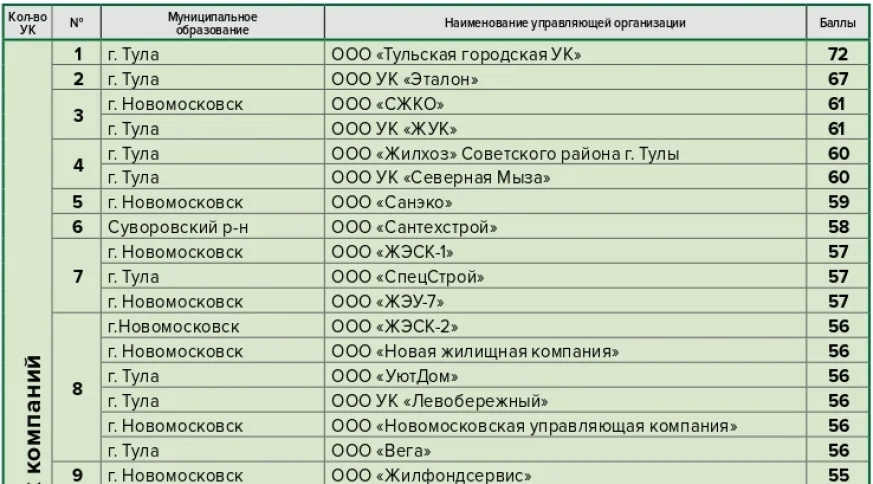Select the Суворовский р-н municipality cell
This screenshot has width=873, height=484.
178,227
